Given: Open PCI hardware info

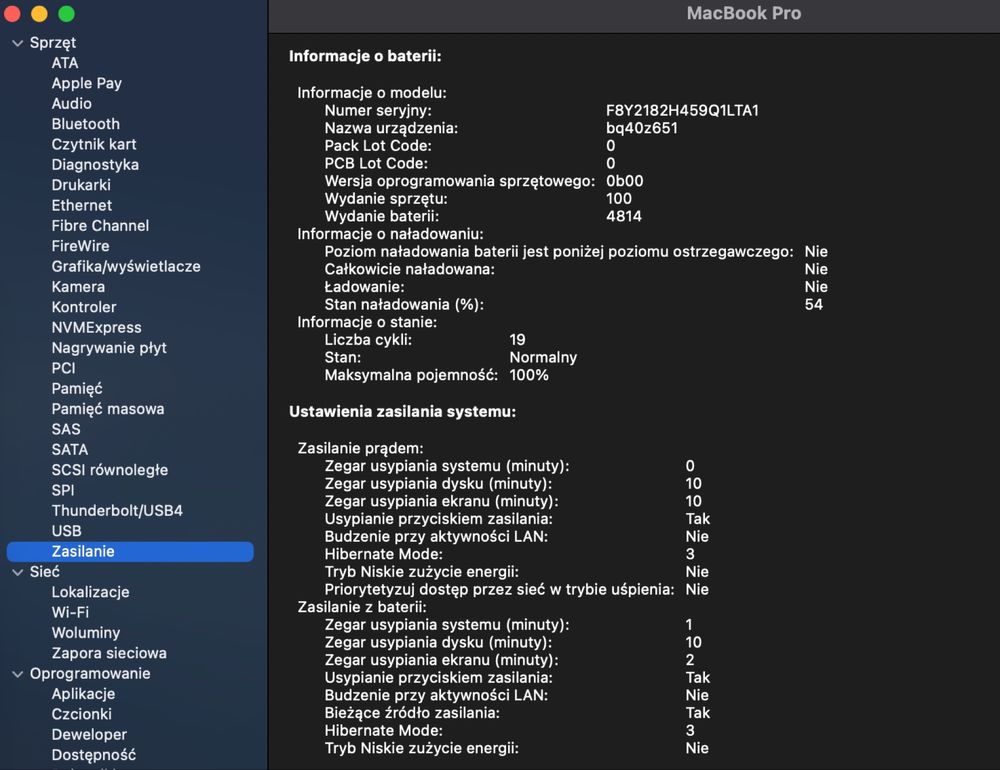Looking at the screenshot, I should coord(63,369).
